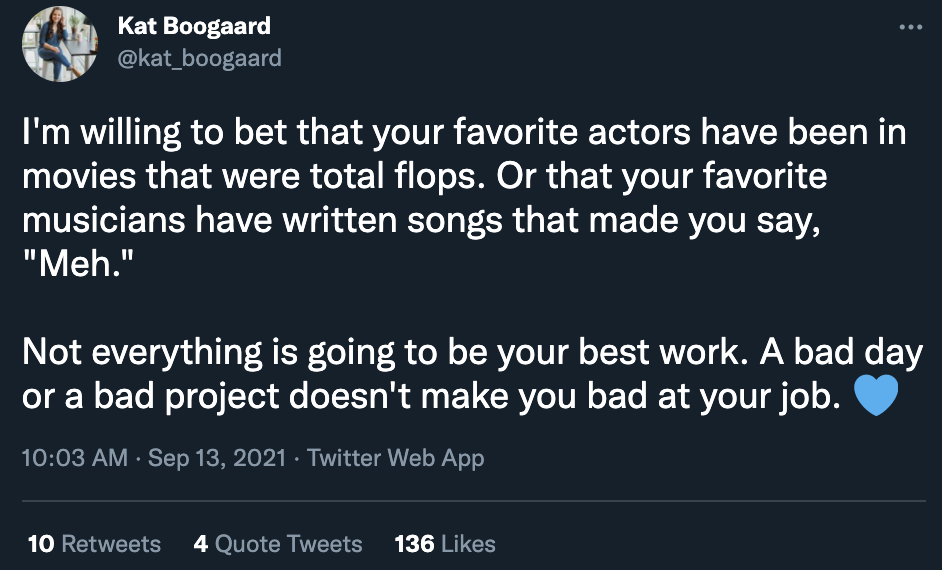Open Kat Boogaard's profile picture
This screenshot has width=942, height=570.
59,44
